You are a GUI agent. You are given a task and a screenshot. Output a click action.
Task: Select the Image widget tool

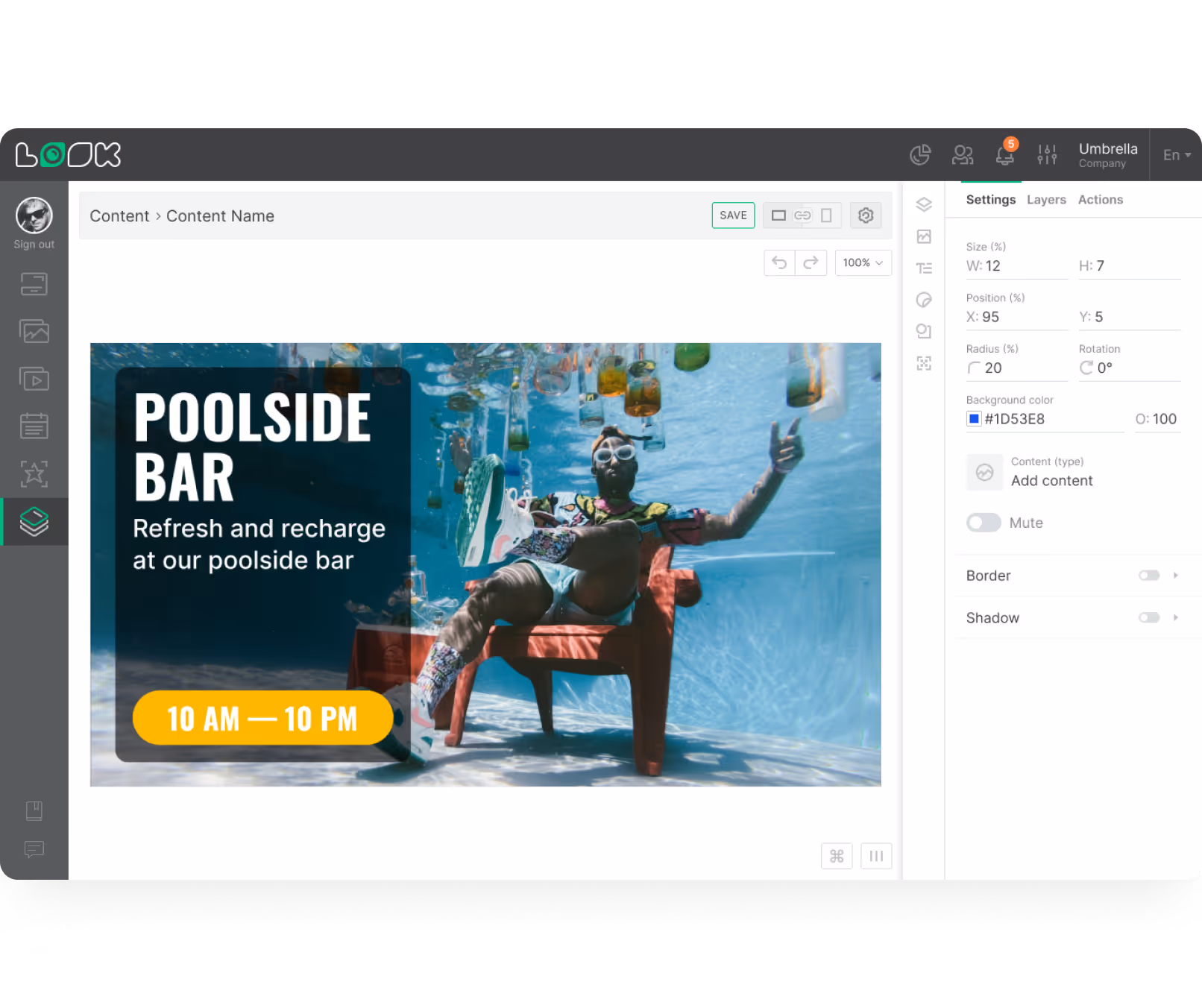coord(924,236)
